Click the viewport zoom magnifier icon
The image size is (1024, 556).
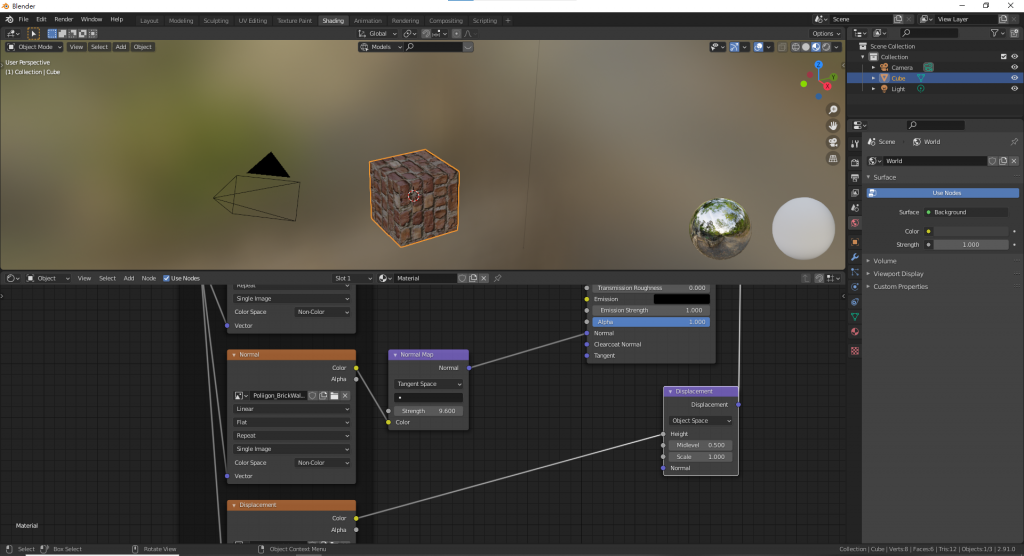pos(833,110)
